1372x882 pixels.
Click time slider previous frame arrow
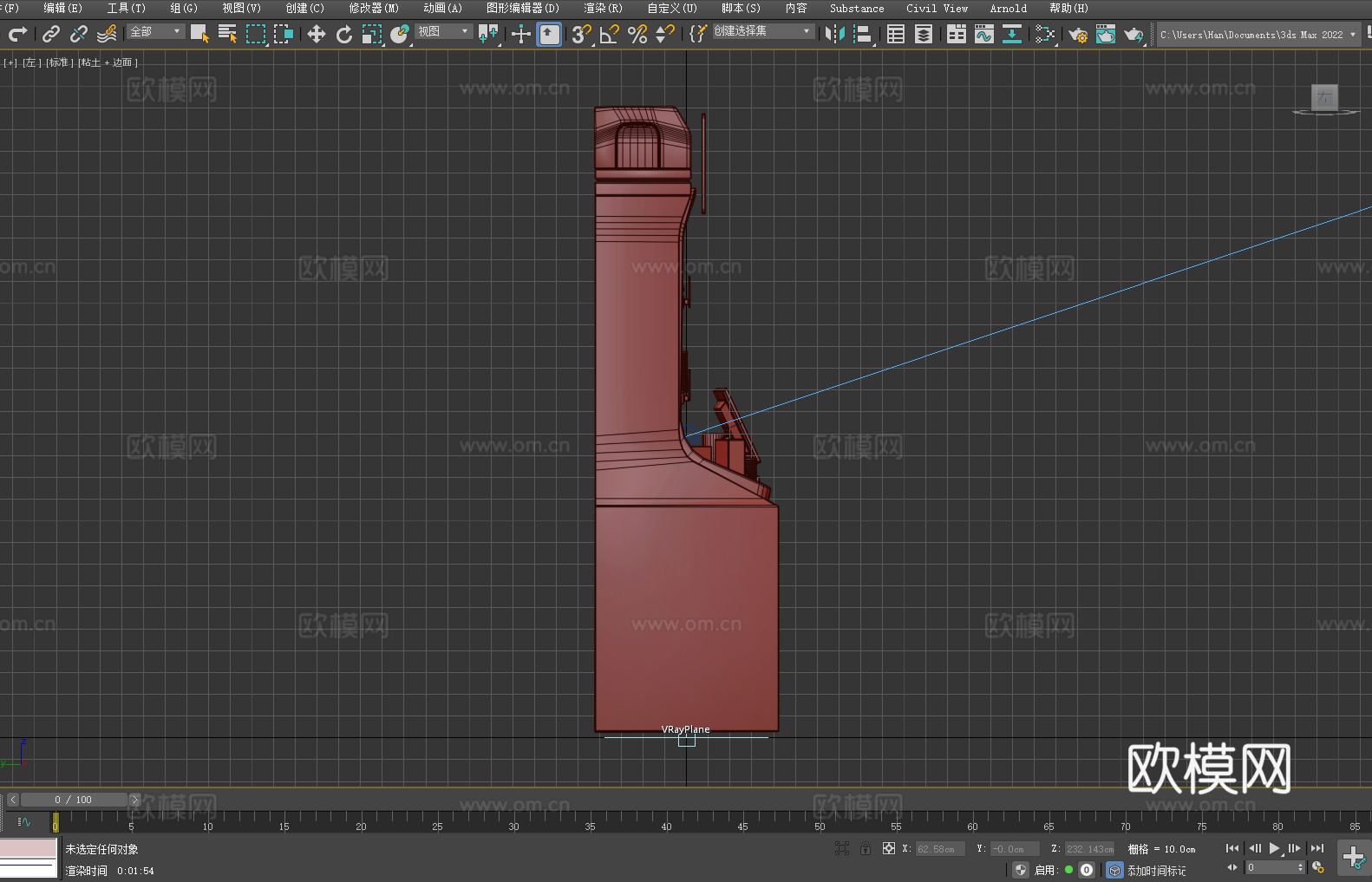(12, 800)
